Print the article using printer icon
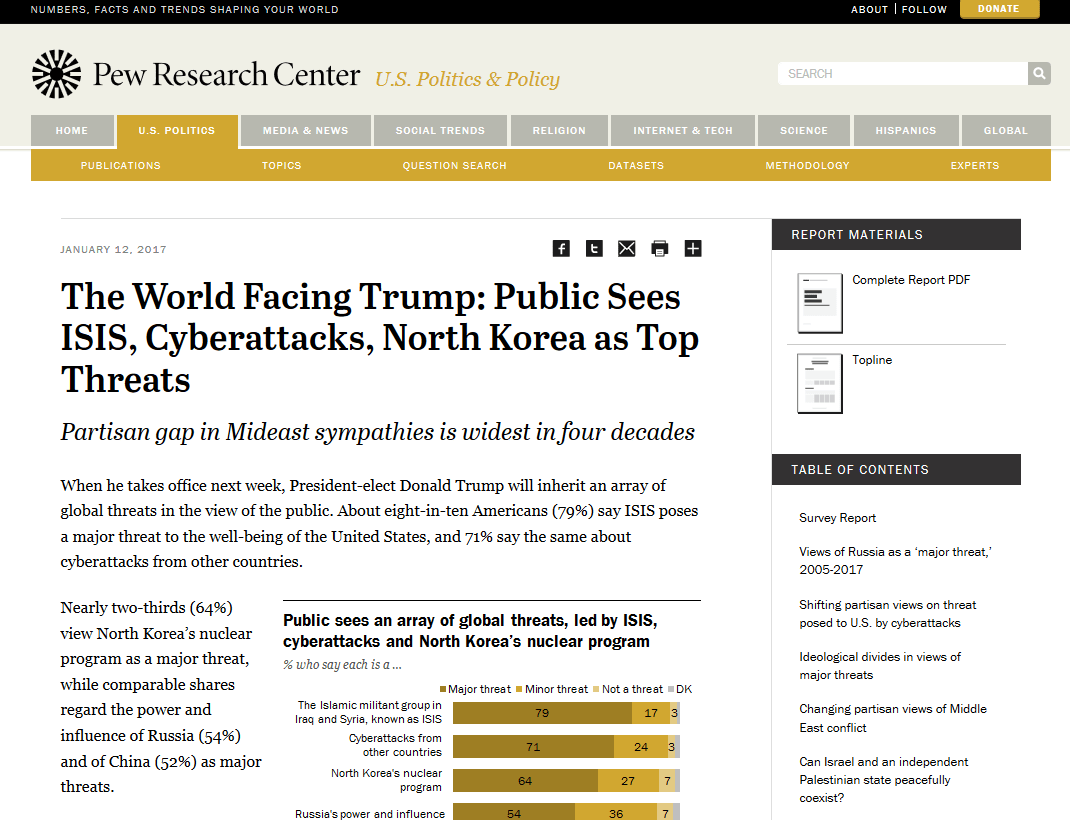1070x820 pixels. click(660, 248)
